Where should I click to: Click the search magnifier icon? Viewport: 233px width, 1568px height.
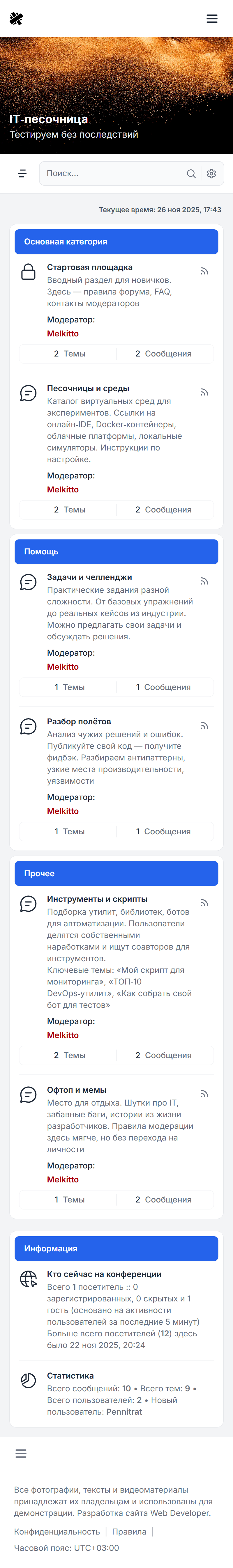pyautogui.click(x=191, y=173)
